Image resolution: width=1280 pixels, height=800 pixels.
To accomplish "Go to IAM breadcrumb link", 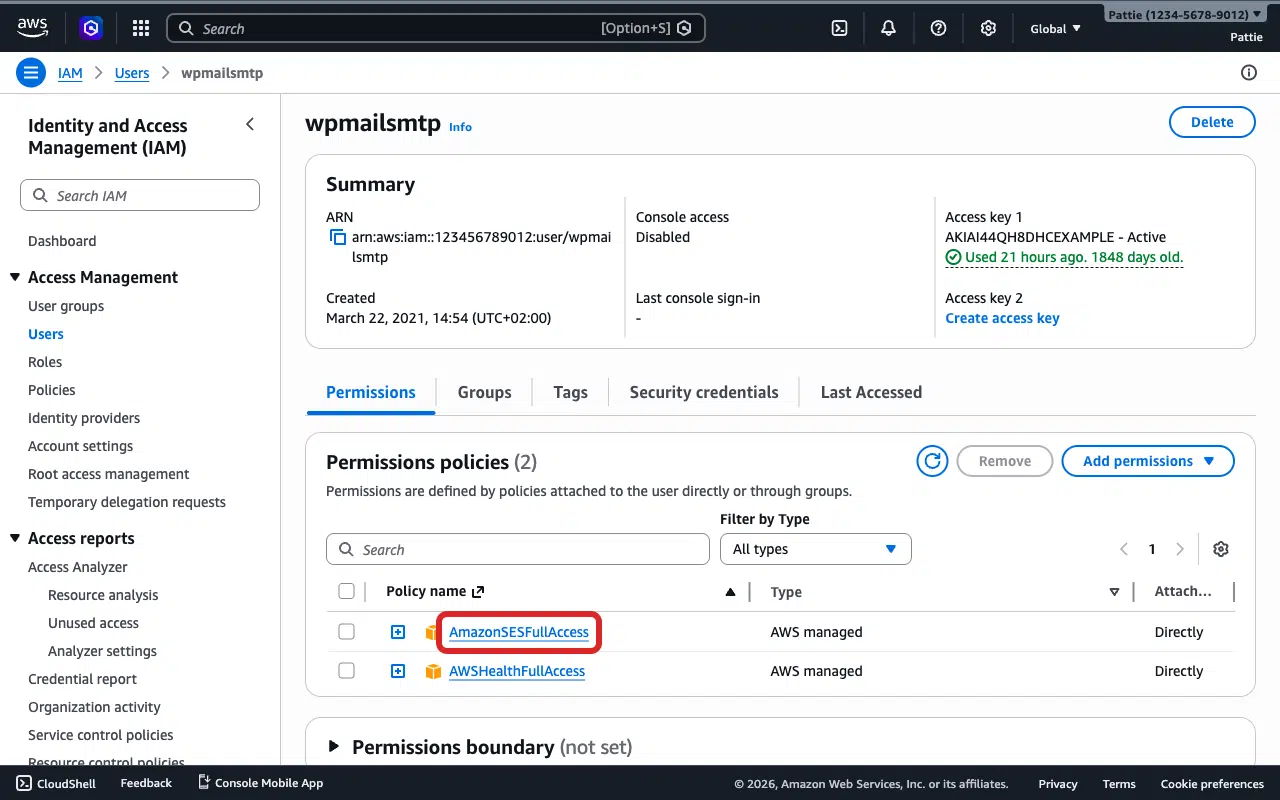I will pos(70,73).
